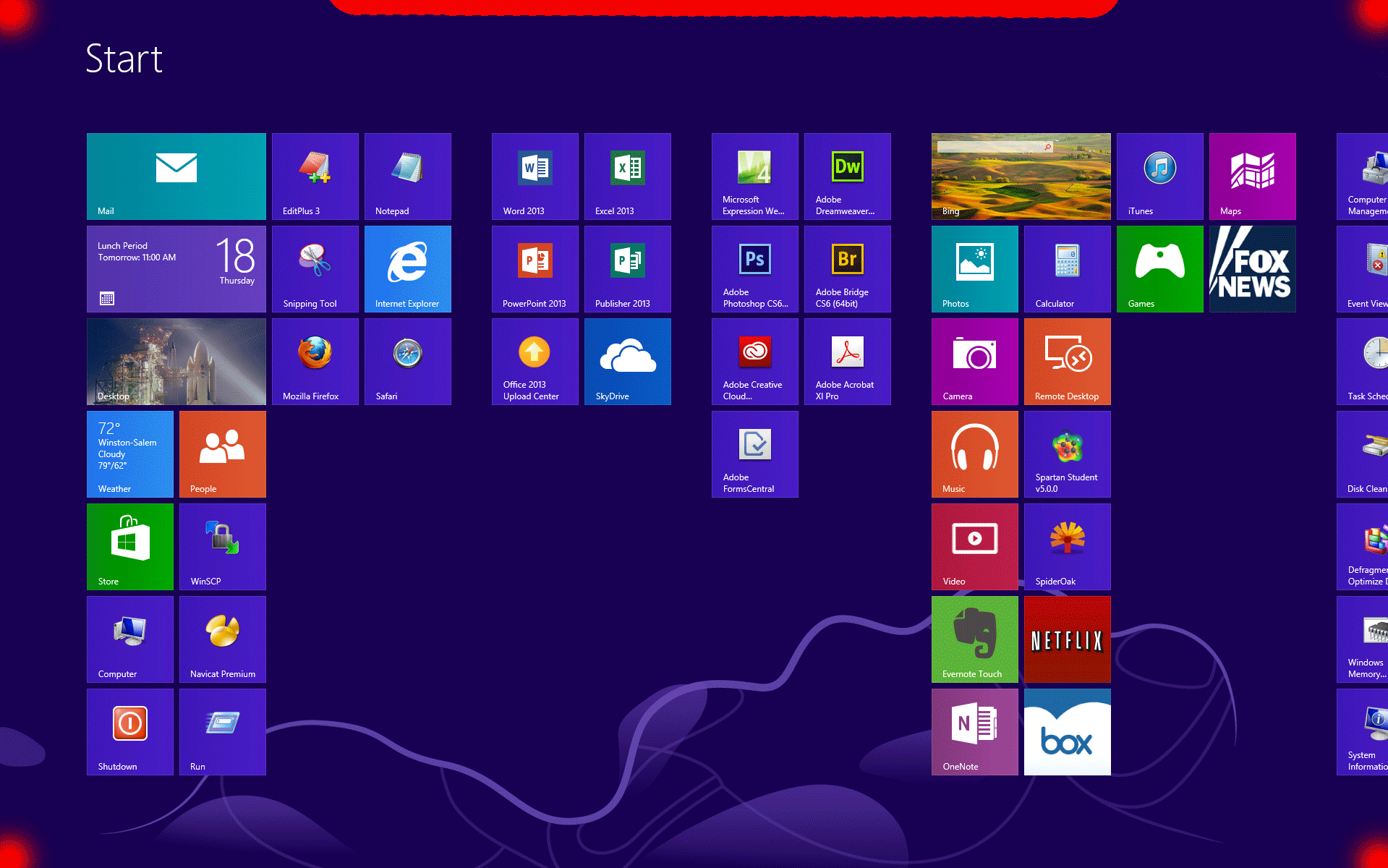Open the Weather tile for Winston-Salem
Screen dimensions: 1388x868
[x=130, y=454]
